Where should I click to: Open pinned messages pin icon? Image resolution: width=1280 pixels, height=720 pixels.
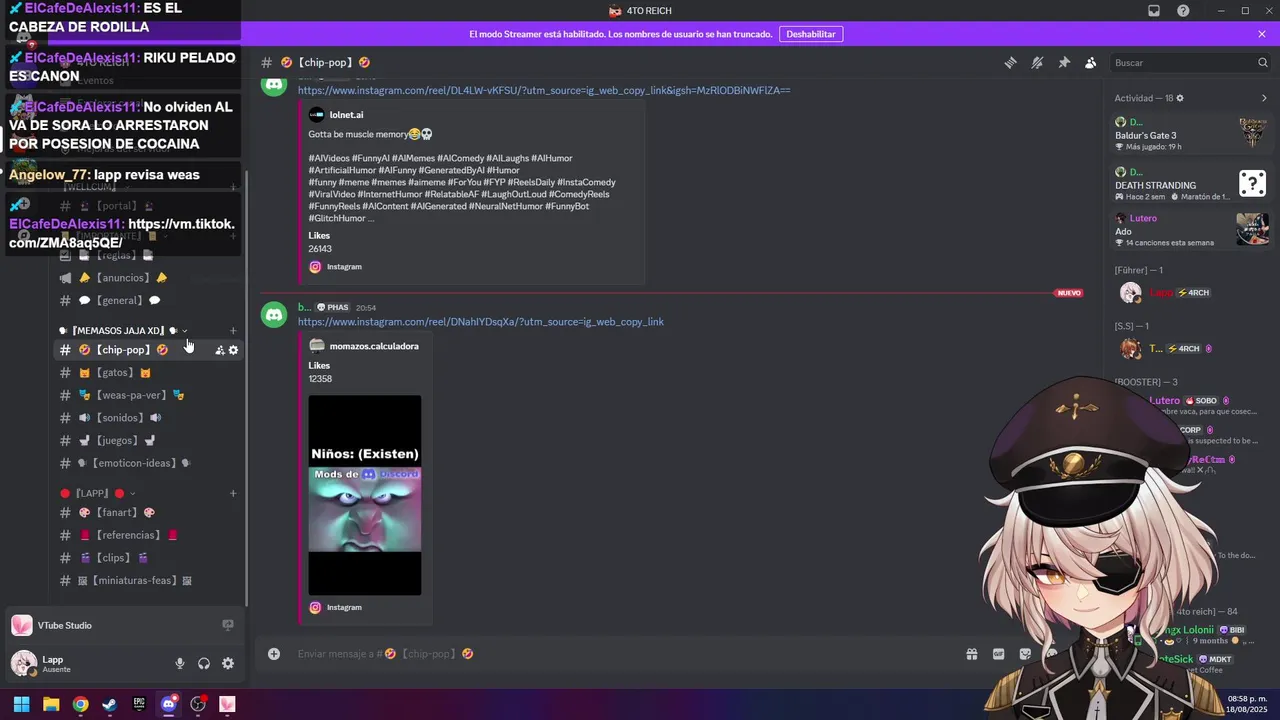click(x=1064, y=62)
